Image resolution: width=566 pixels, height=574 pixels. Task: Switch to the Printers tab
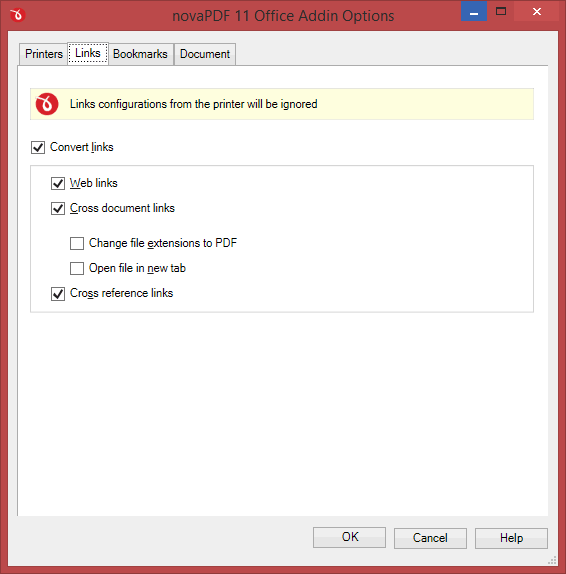pos(44,54)
